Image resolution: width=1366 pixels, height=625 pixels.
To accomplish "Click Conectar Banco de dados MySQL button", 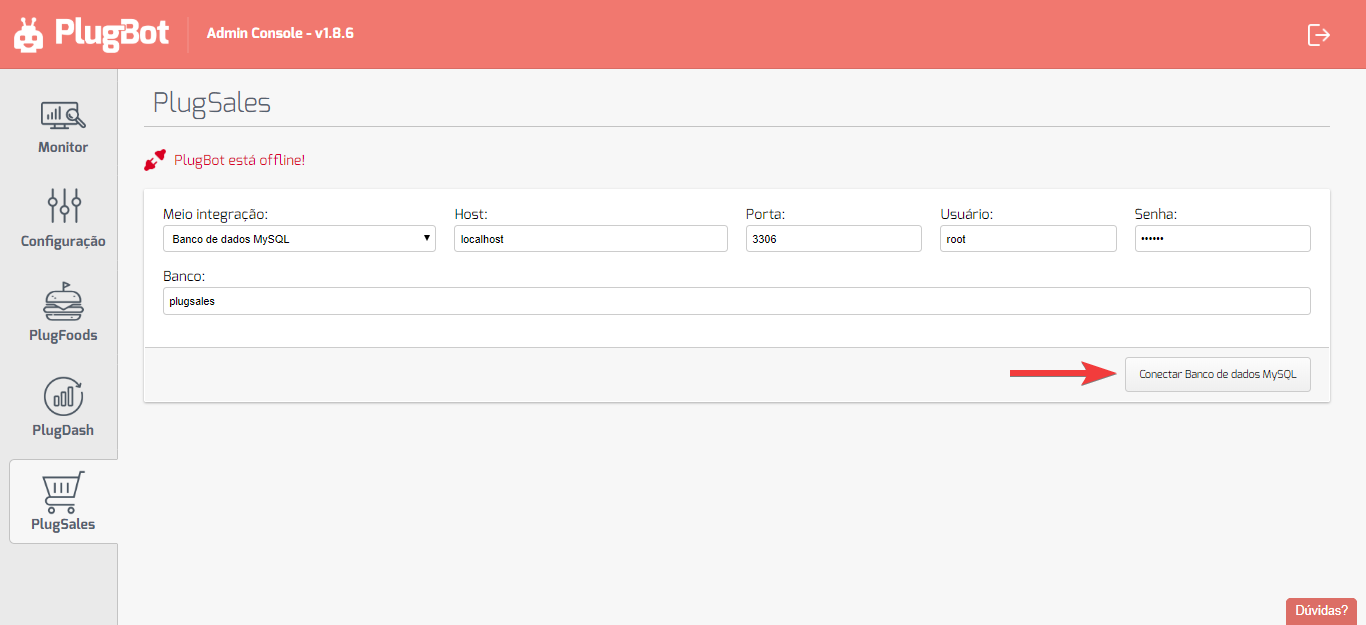I will (x=1217, y=374).
